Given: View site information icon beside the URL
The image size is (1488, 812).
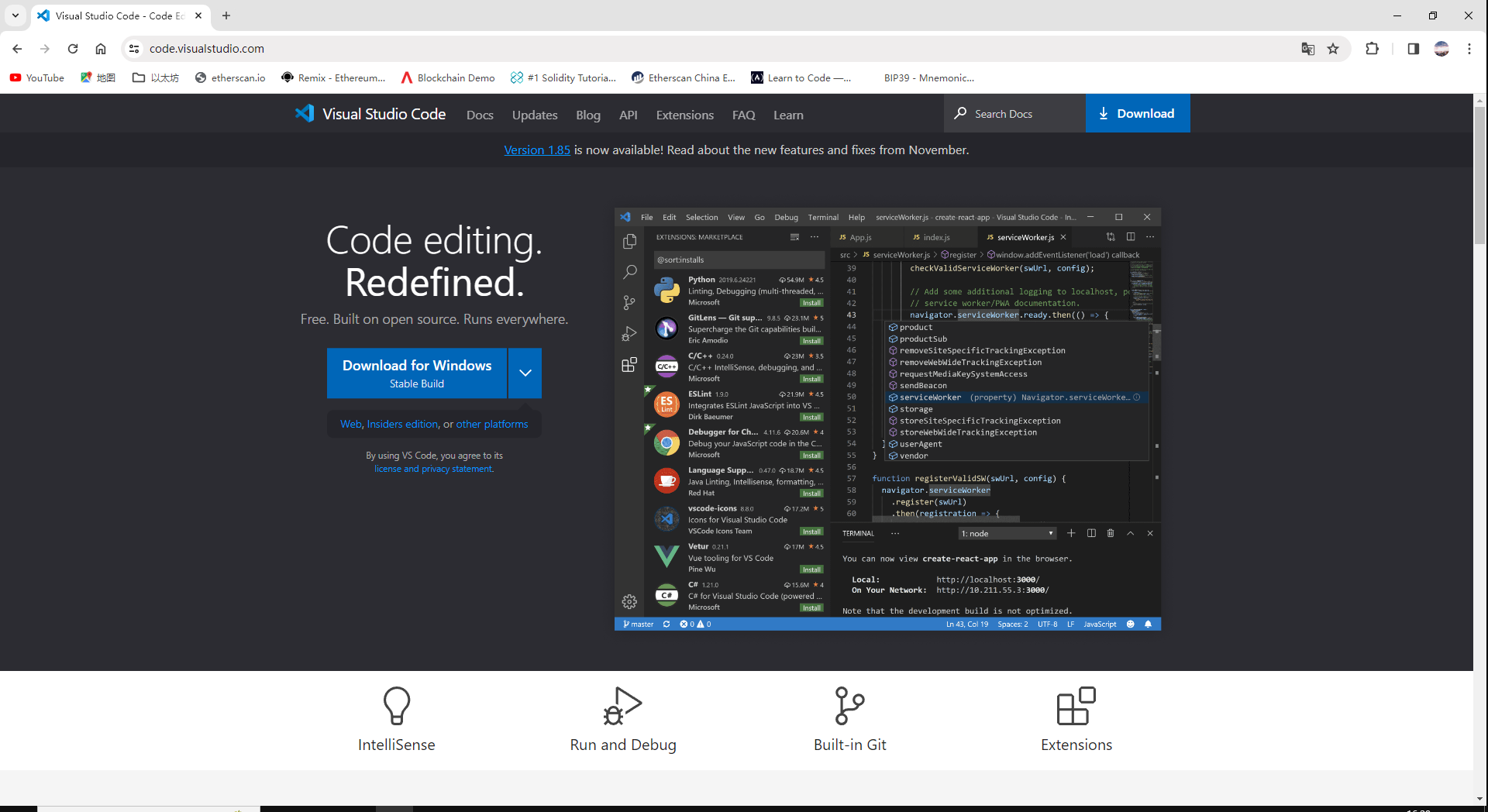Looking at the screenshot, I should pyautogui.click(x=134, y=49).
